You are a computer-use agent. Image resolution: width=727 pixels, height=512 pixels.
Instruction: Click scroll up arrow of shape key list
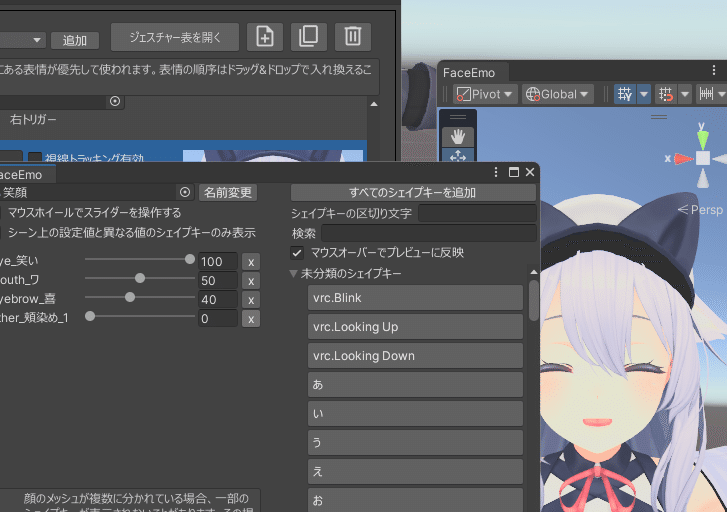(534, 272)
